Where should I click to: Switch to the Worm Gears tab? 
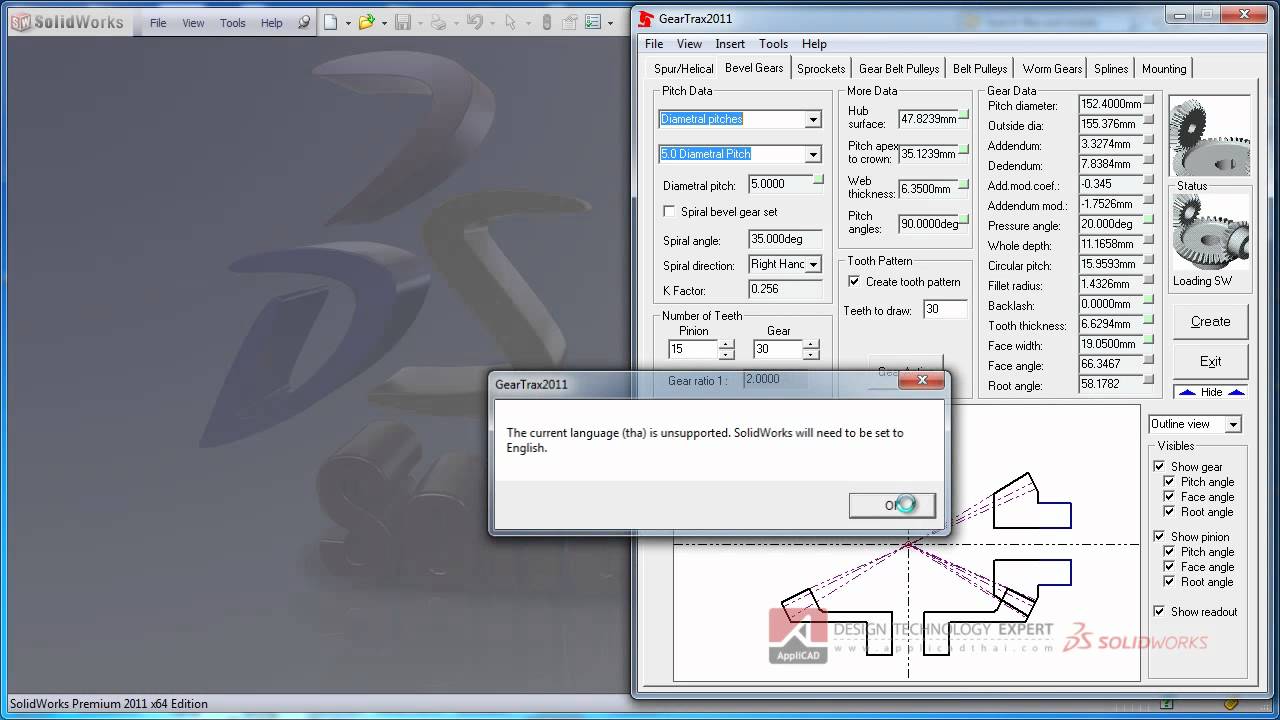(1052, 69)
